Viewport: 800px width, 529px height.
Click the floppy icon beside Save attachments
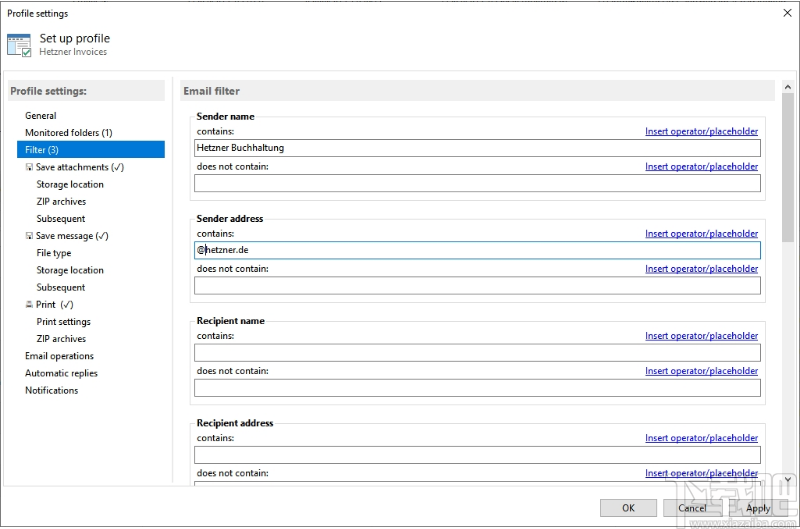point(29,168)
